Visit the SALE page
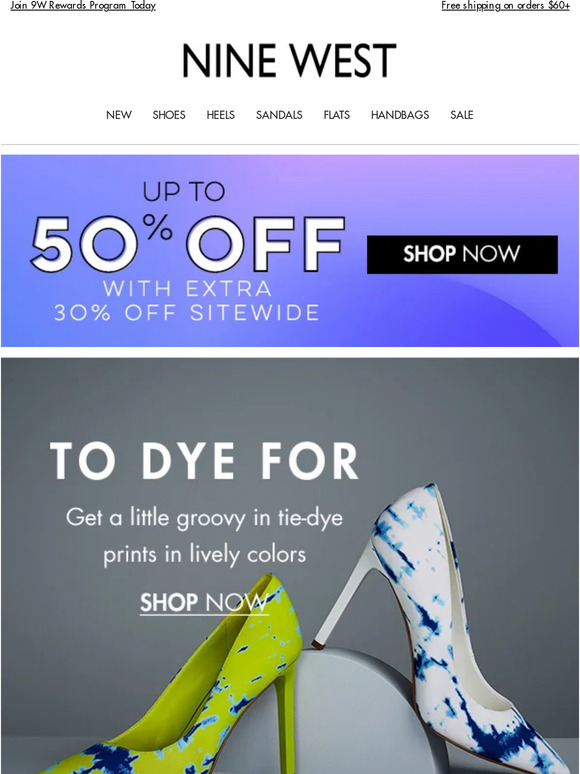Viewport: 580px width, 774px height. point(462,115)
